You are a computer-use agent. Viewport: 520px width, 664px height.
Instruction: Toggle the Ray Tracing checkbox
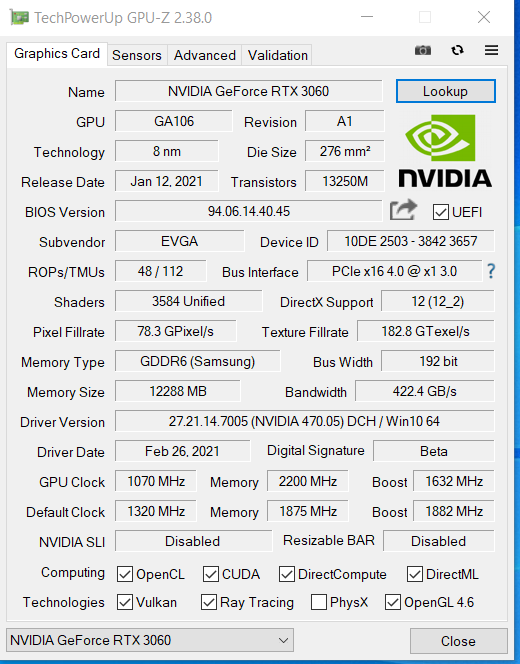point(209,602)
